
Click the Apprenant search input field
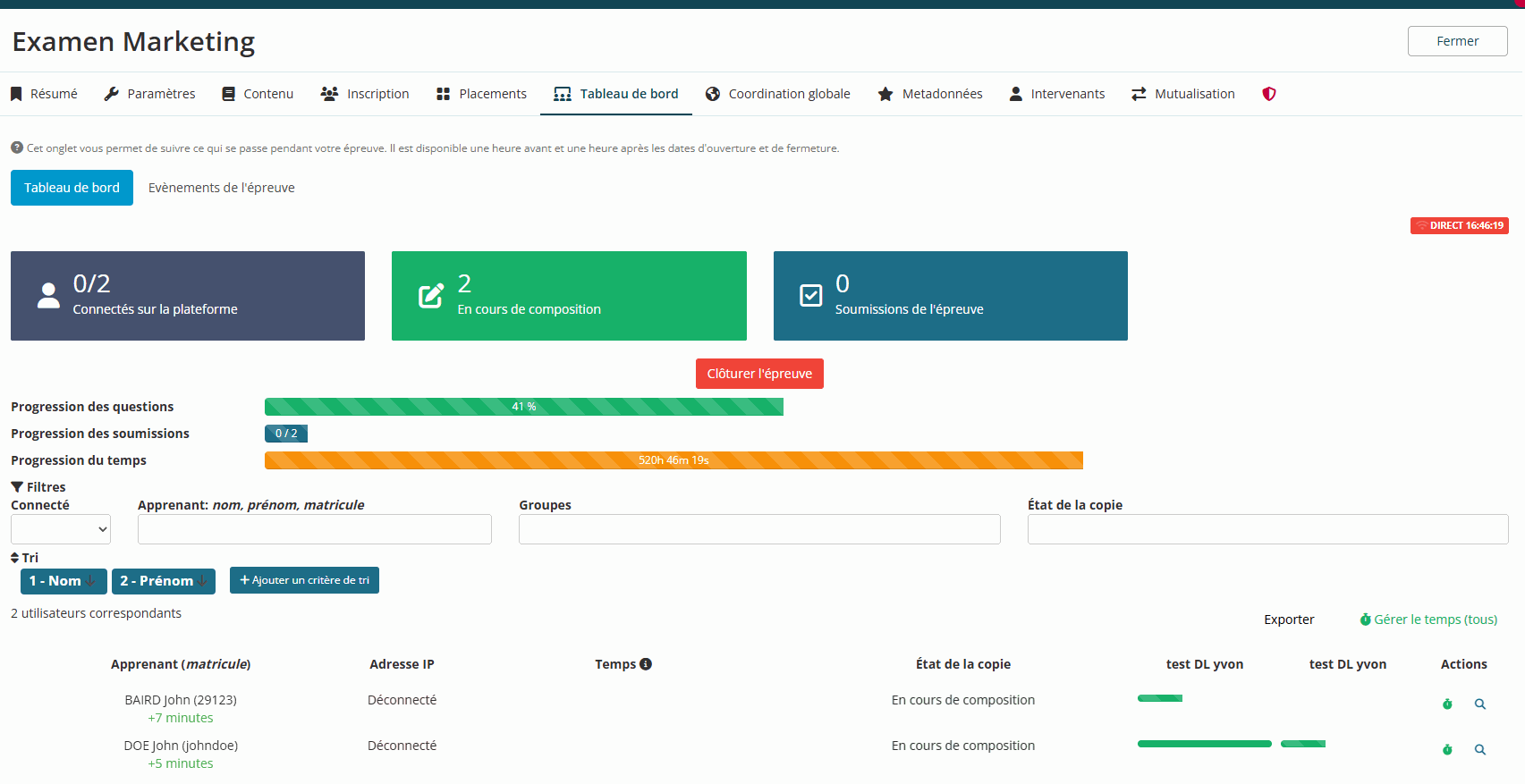[x=314, y=529]
